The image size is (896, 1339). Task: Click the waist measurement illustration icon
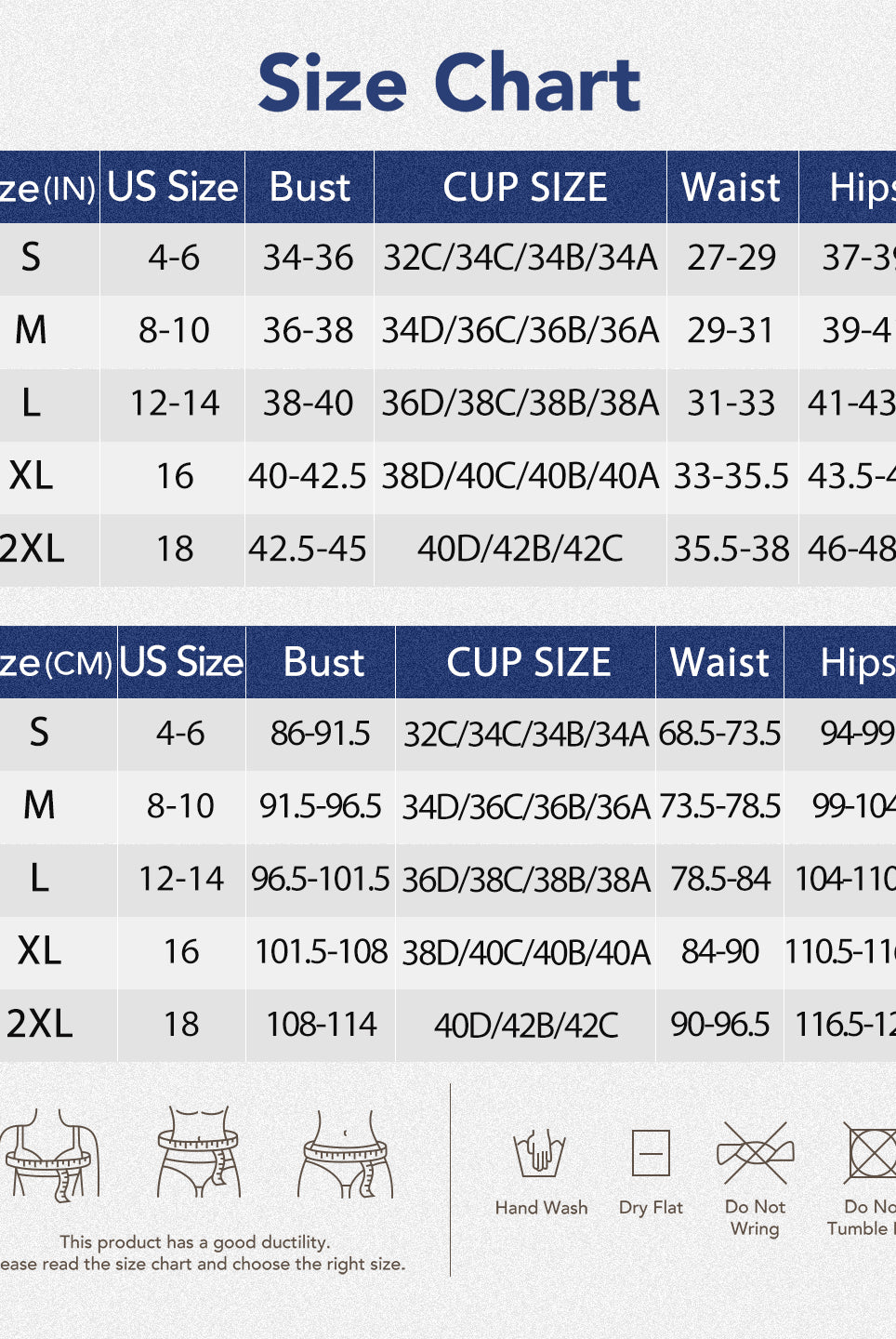198,1151
